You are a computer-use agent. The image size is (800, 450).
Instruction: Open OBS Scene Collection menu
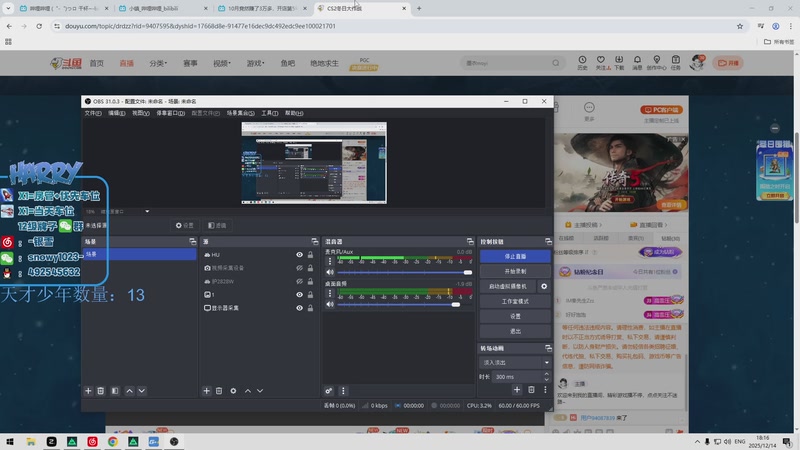241,113
